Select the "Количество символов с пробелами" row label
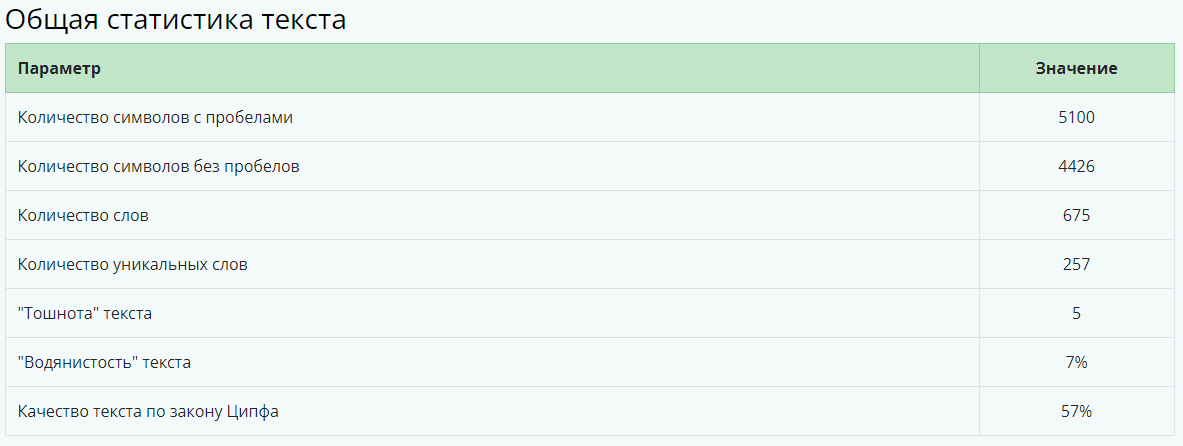This screenshot has width=1183, height=446. tap(155, 118)
